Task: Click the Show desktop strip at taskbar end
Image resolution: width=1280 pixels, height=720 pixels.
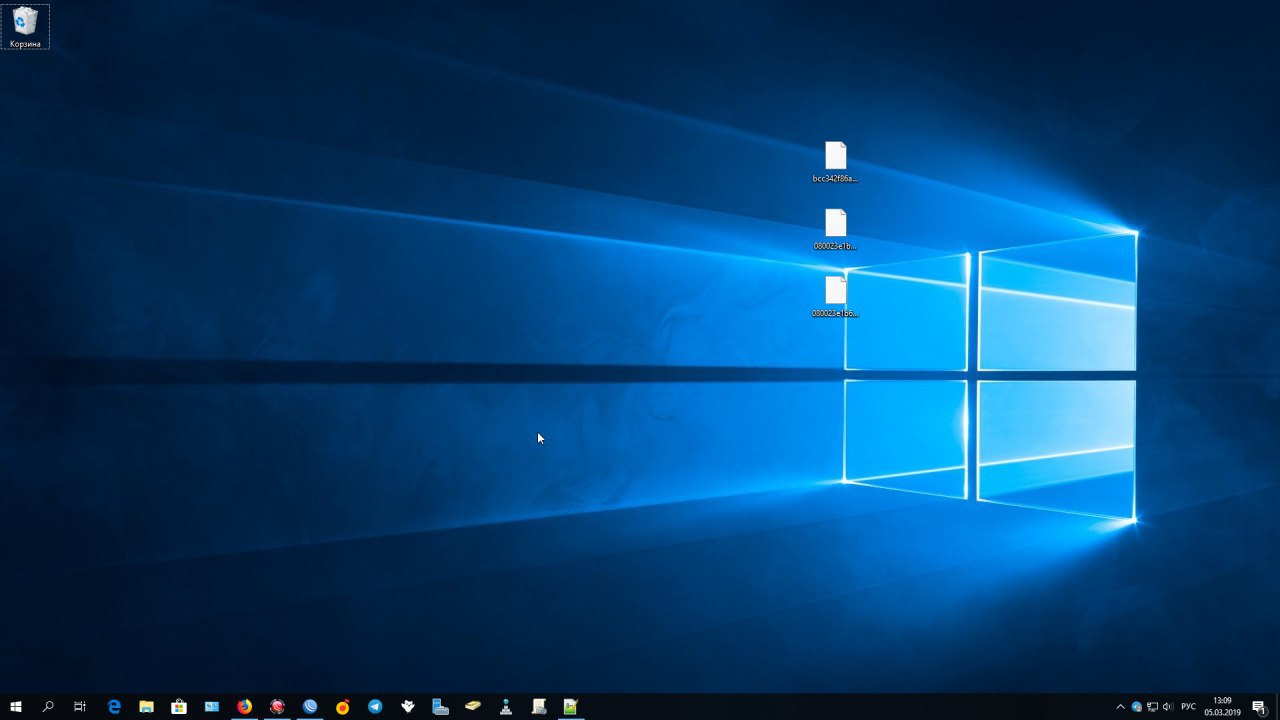Action: 1277,707
